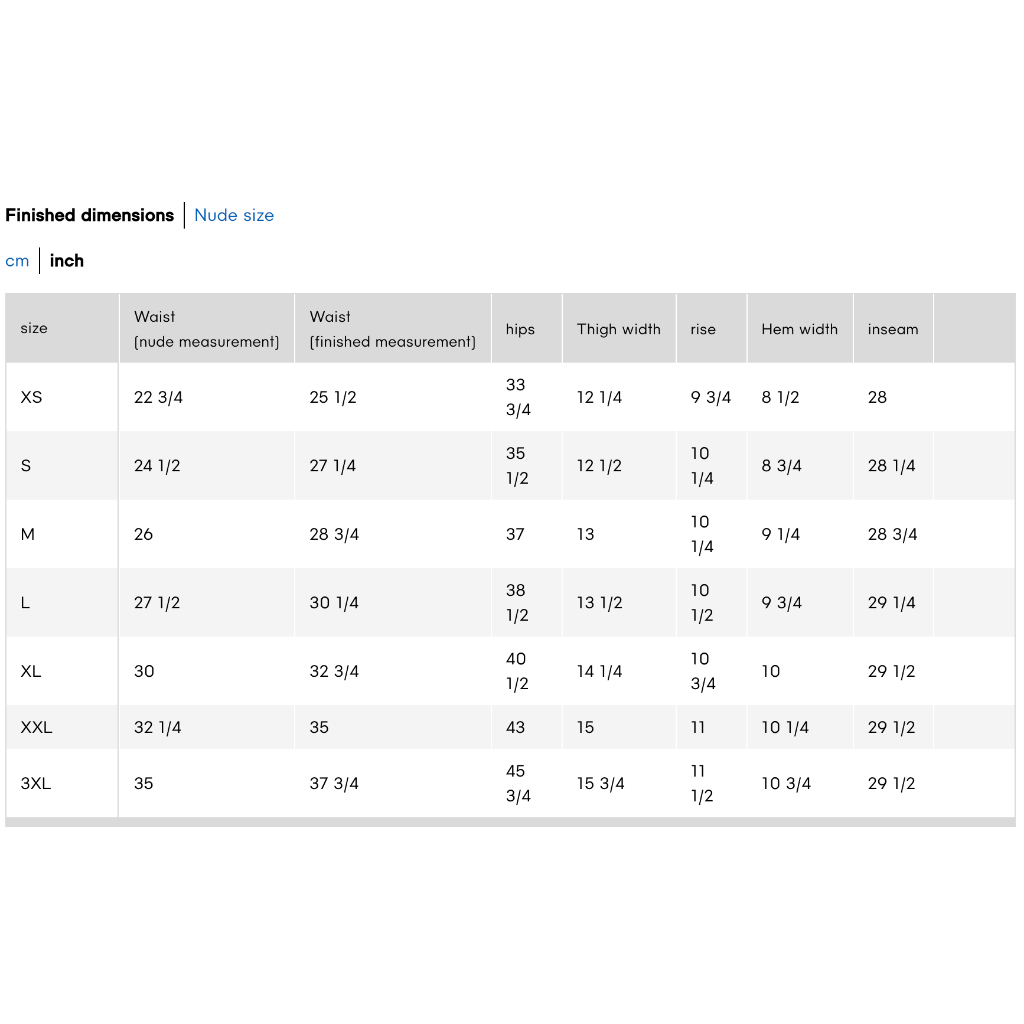This screenshot has width=1024, height=1024.
Task: Select the XL size row label
Action: pos(31,671)
